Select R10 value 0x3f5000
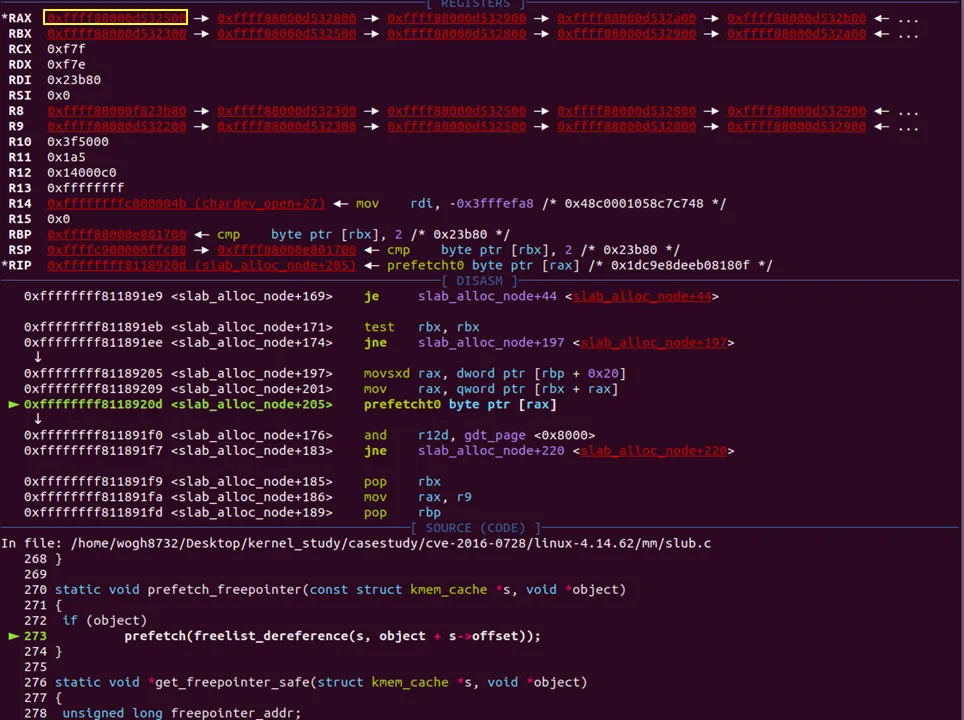This screenshot has height=720, width=964. (x=78, y=141)
